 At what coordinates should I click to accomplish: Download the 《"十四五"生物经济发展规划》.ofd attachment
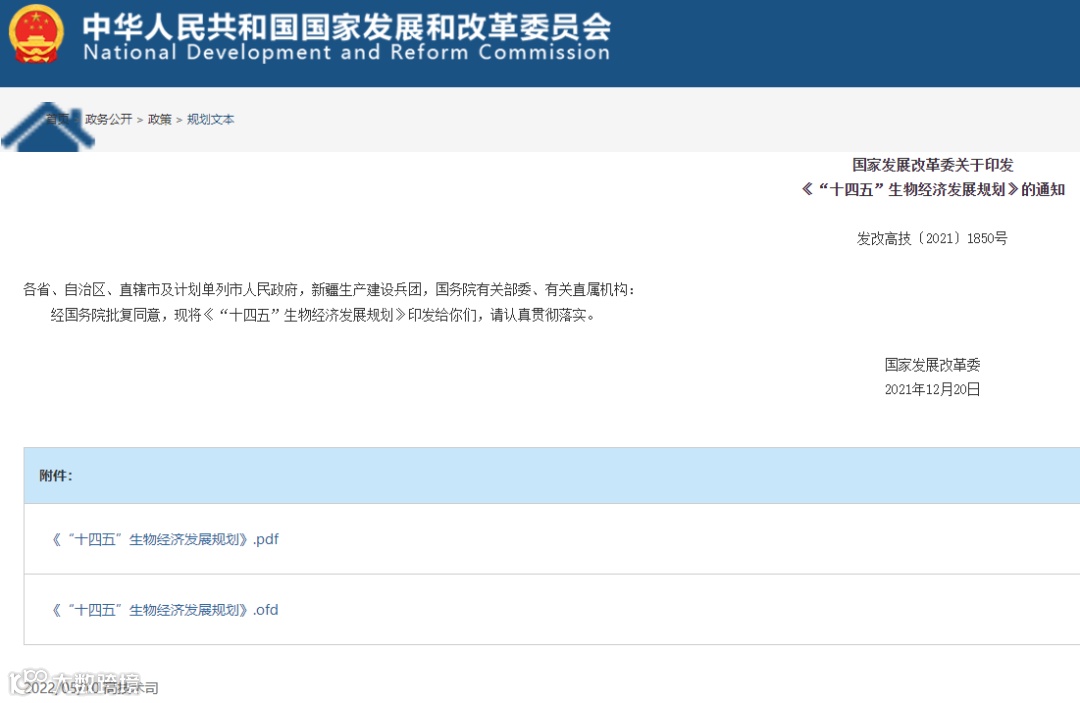coord(165,610)
